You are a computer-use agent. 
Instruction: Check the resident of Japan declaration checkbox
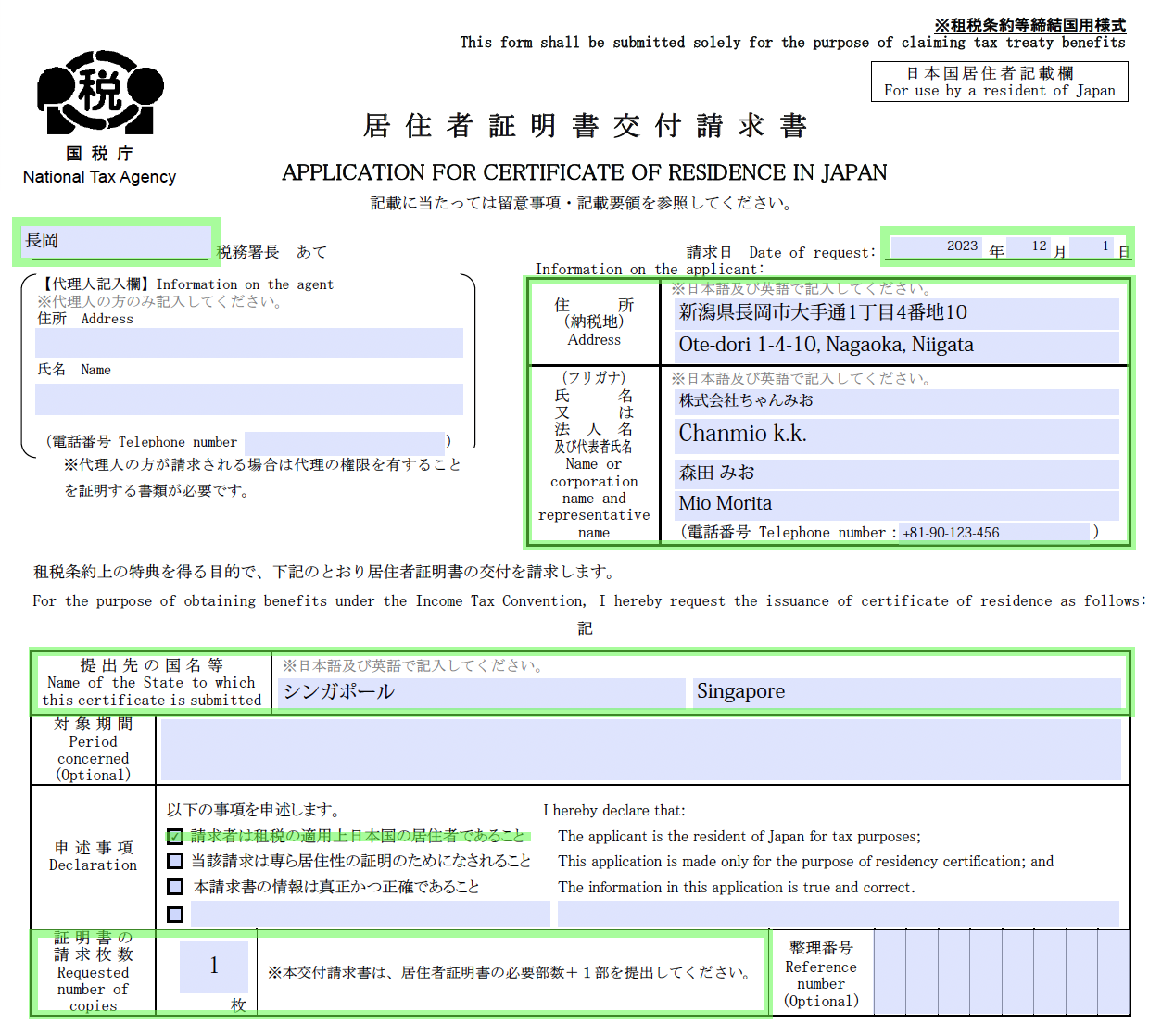click(175, 837)
